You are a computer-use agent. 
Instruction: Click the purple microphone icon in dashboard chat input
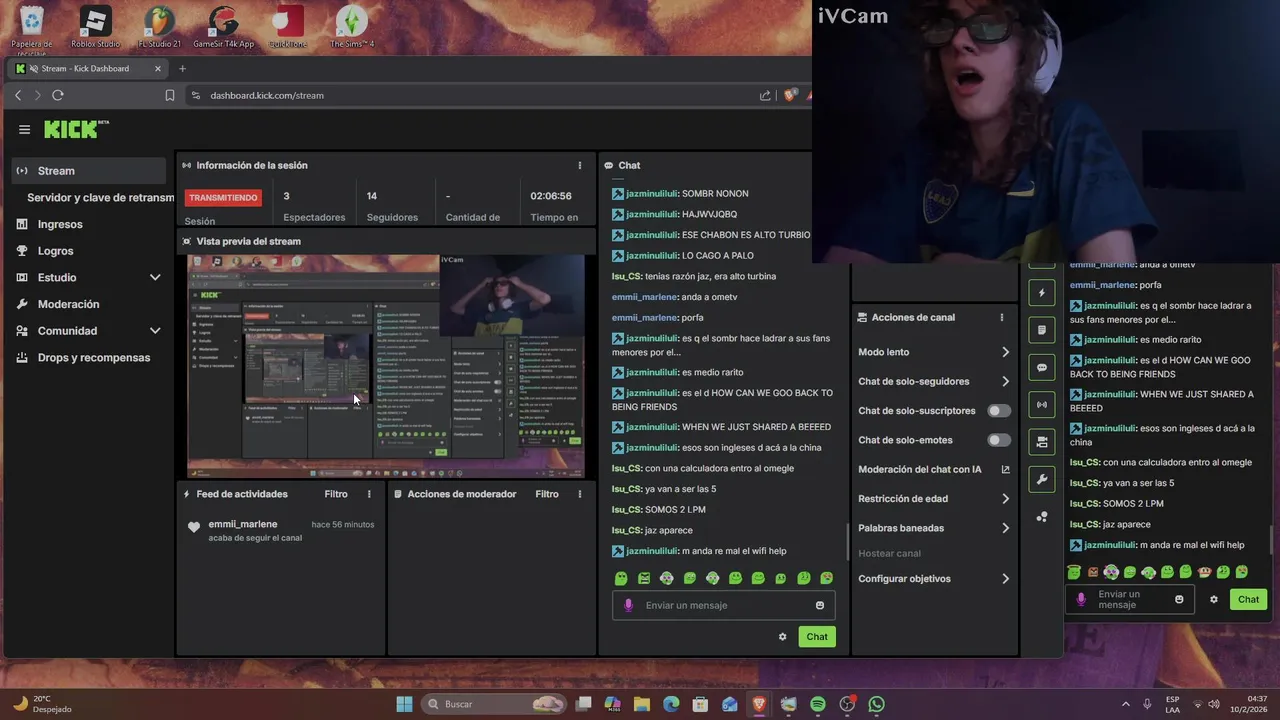(x=629, y=605)
